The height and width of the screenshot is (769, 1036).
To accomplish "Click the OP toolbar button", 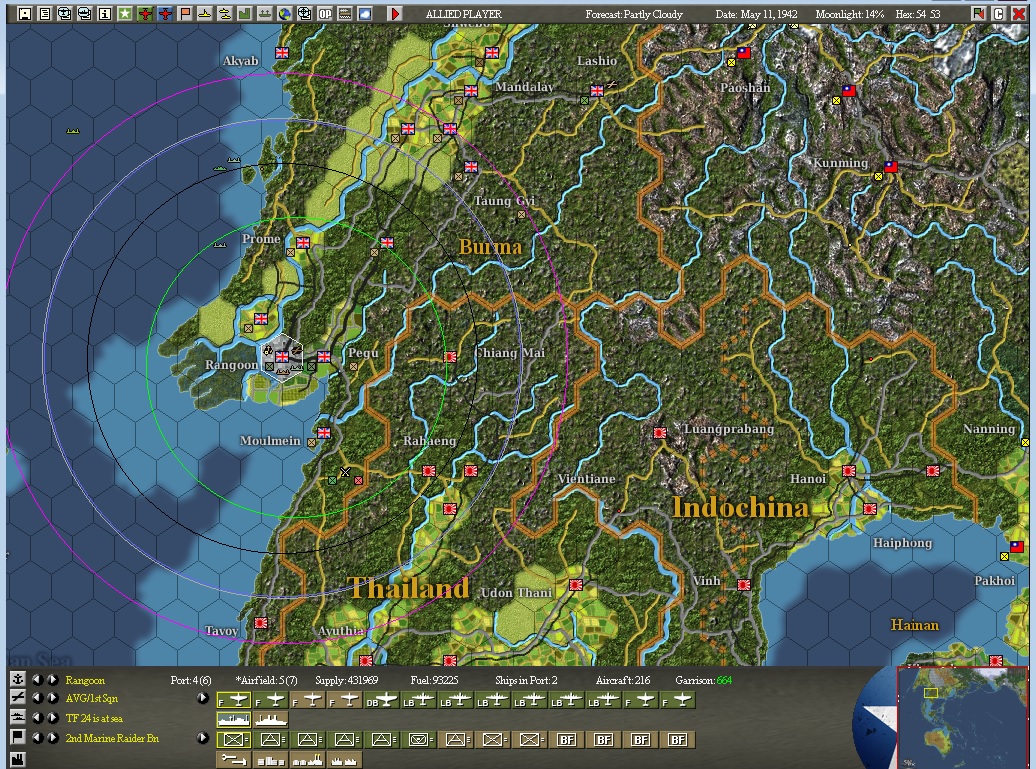I will coord(324,13).
